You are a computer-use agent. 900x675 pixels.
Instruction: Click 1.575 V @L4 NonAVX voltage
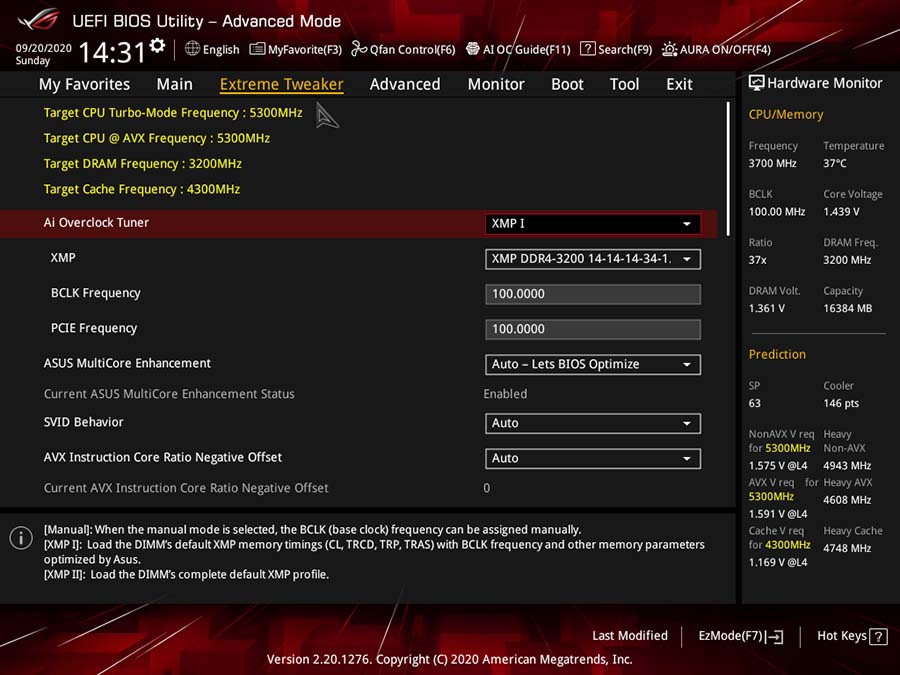778,465
